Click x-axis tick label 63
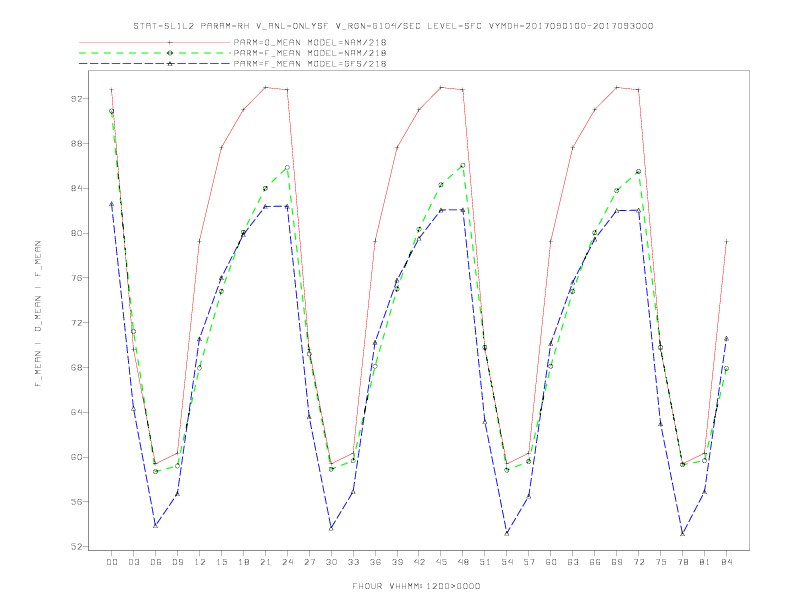The image size is (792, 612). tap(573, 562)
